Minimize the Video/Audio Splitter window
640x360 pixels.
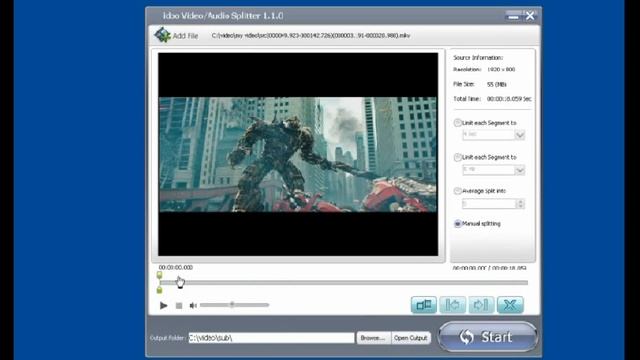click(x=513, y=16)
